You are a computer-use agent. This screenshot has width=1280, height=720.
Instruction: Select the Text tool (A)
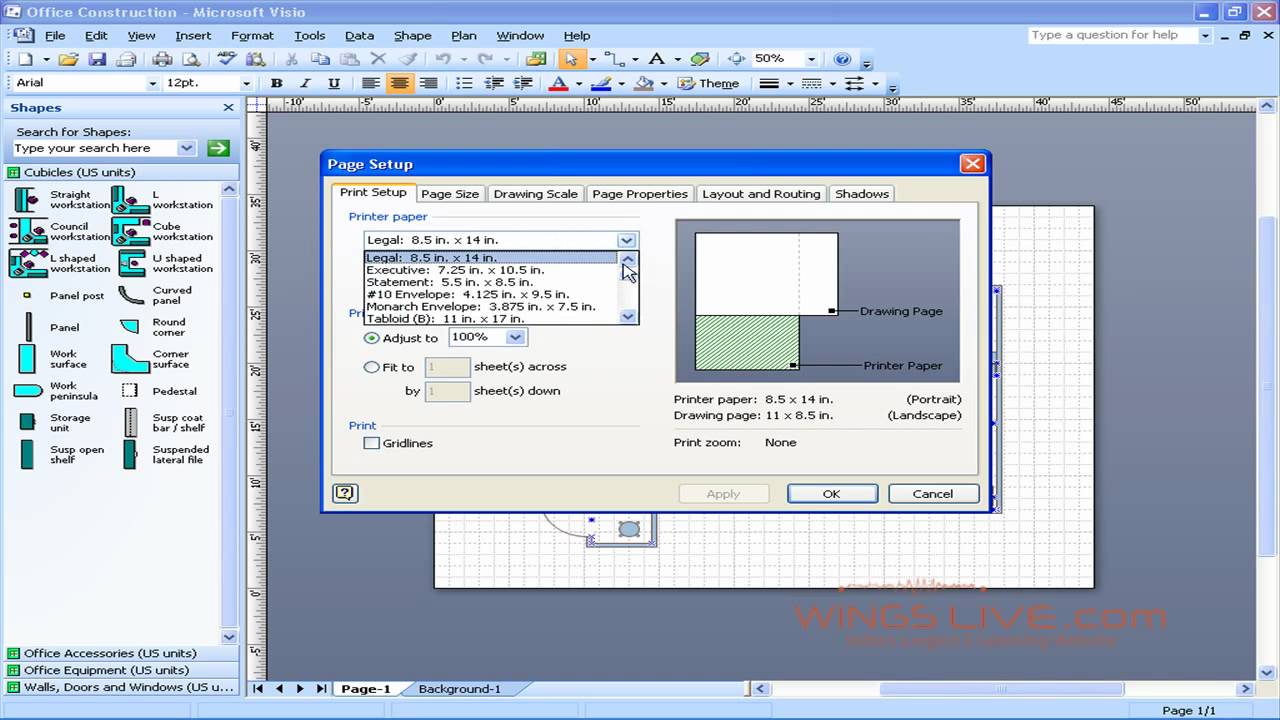point(656,59)
